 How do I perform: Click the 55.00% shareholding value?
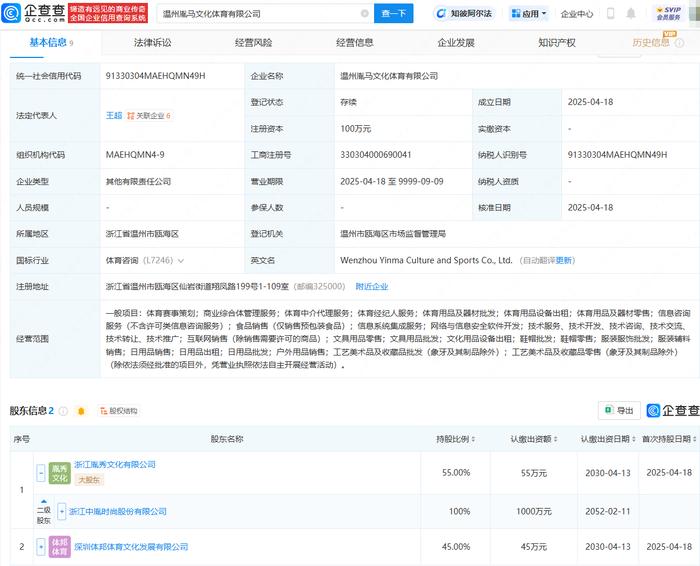pos(456,473)
